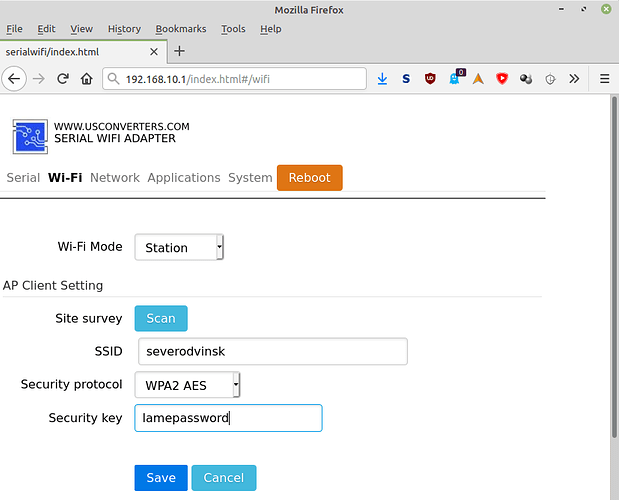
Task: Open the Firefox downloads arrow
Action: 382,79
